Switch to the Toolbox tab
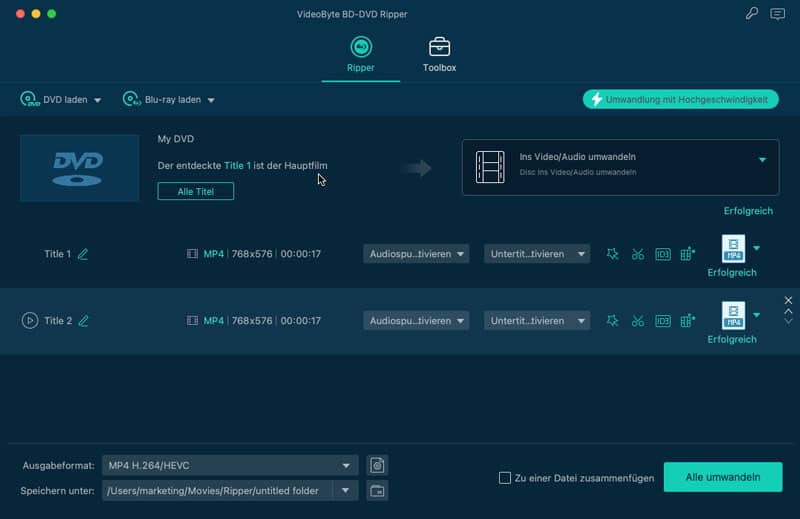Screen dimensions: 800x519 click(439, 55)
